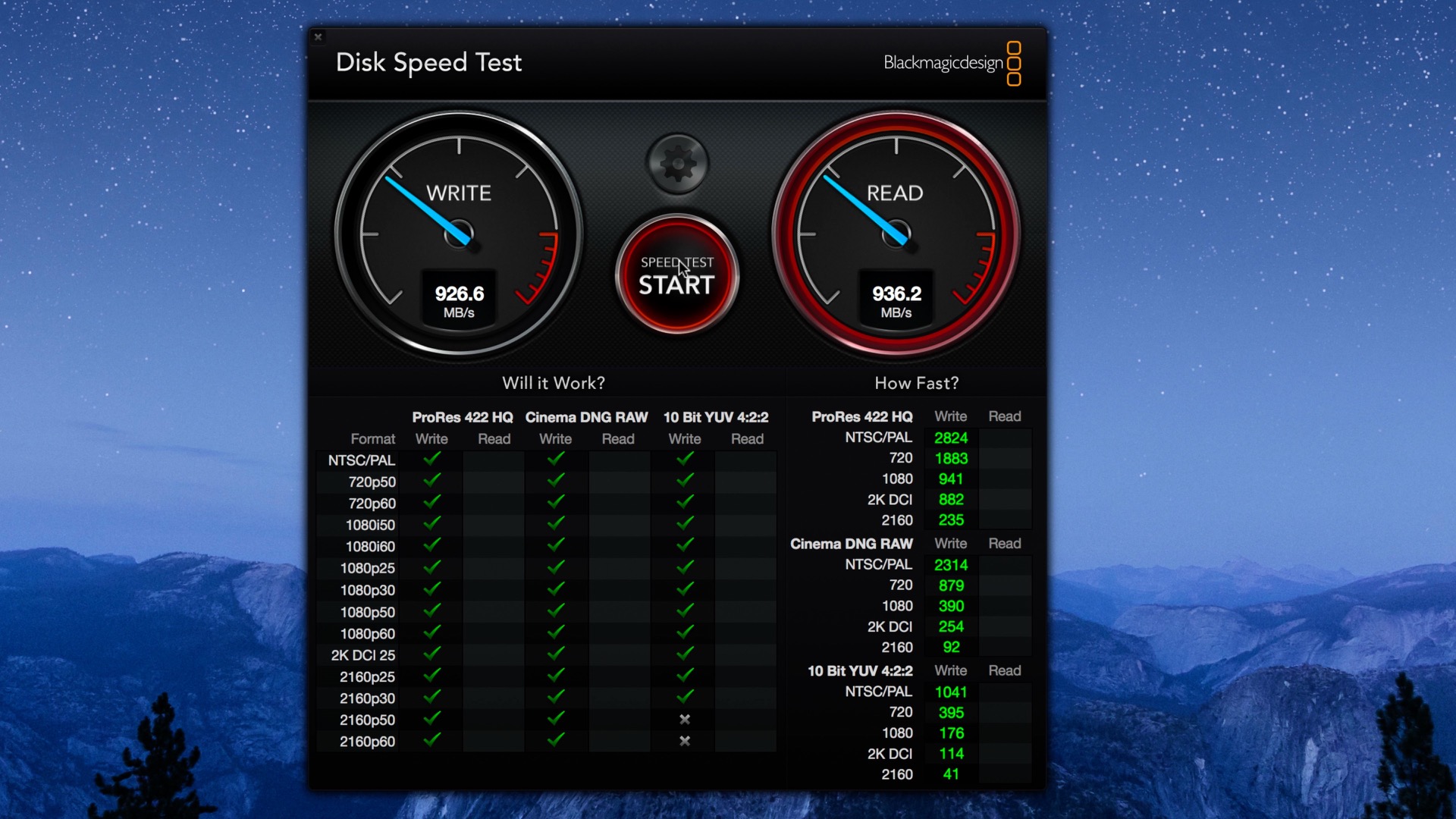Select the Will it Work? heading

tap(554, 383)
